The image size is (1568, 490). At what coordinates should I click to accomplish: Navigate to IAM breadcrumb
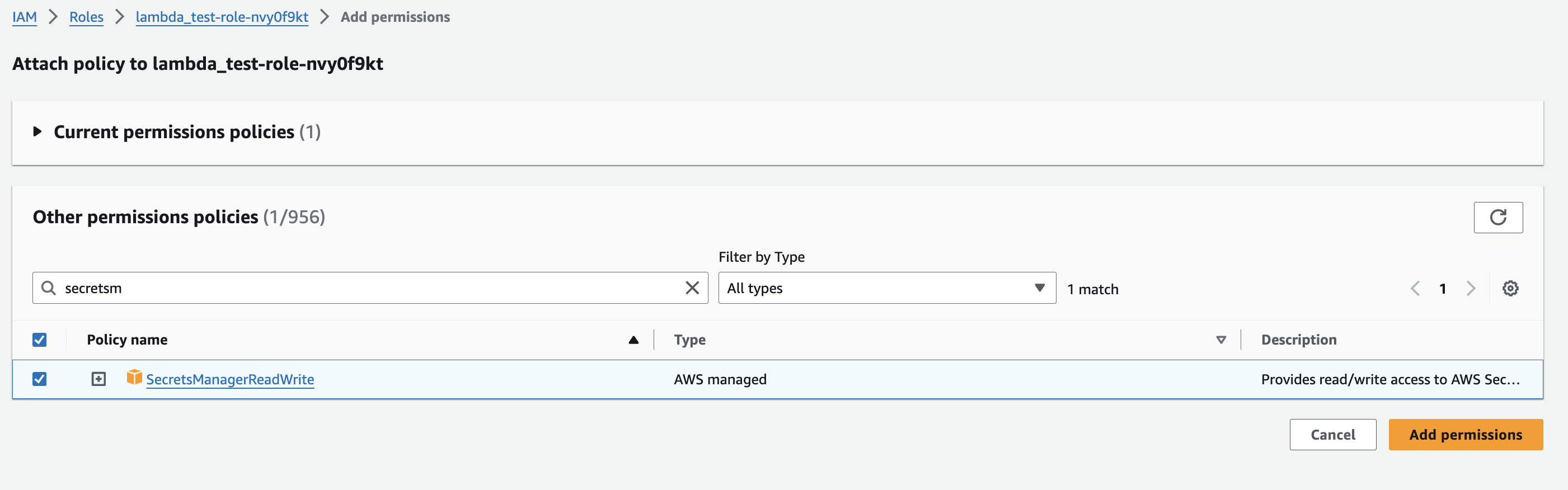tap(25, 17)
